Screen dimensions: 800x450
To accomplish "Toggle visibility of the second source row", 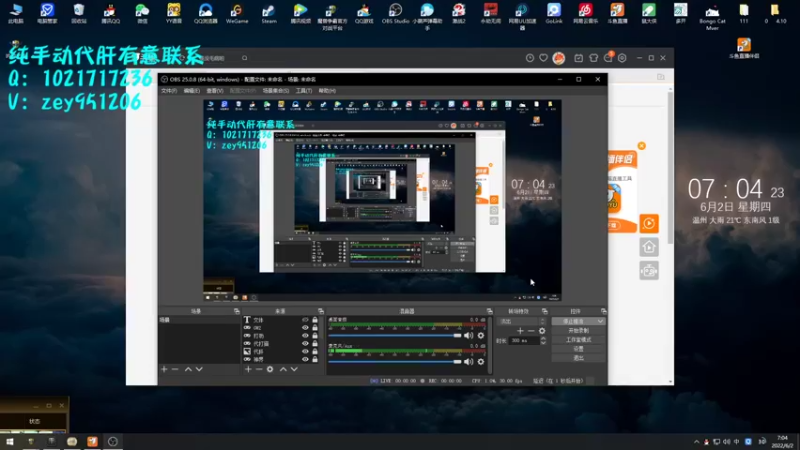I will point(305,328).
